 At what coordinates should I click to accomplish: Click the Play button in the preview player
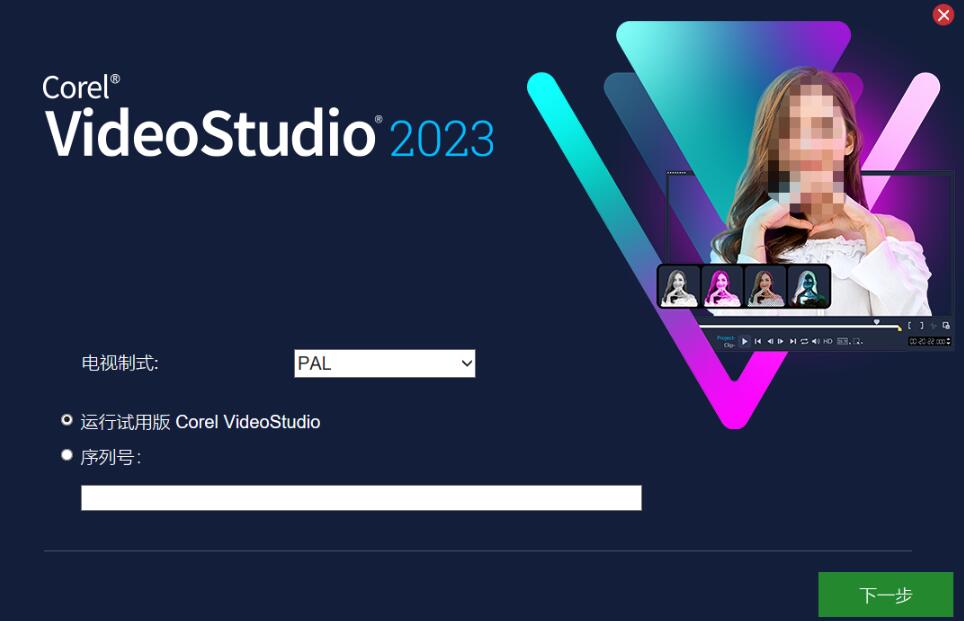click(x=745, y=341)
